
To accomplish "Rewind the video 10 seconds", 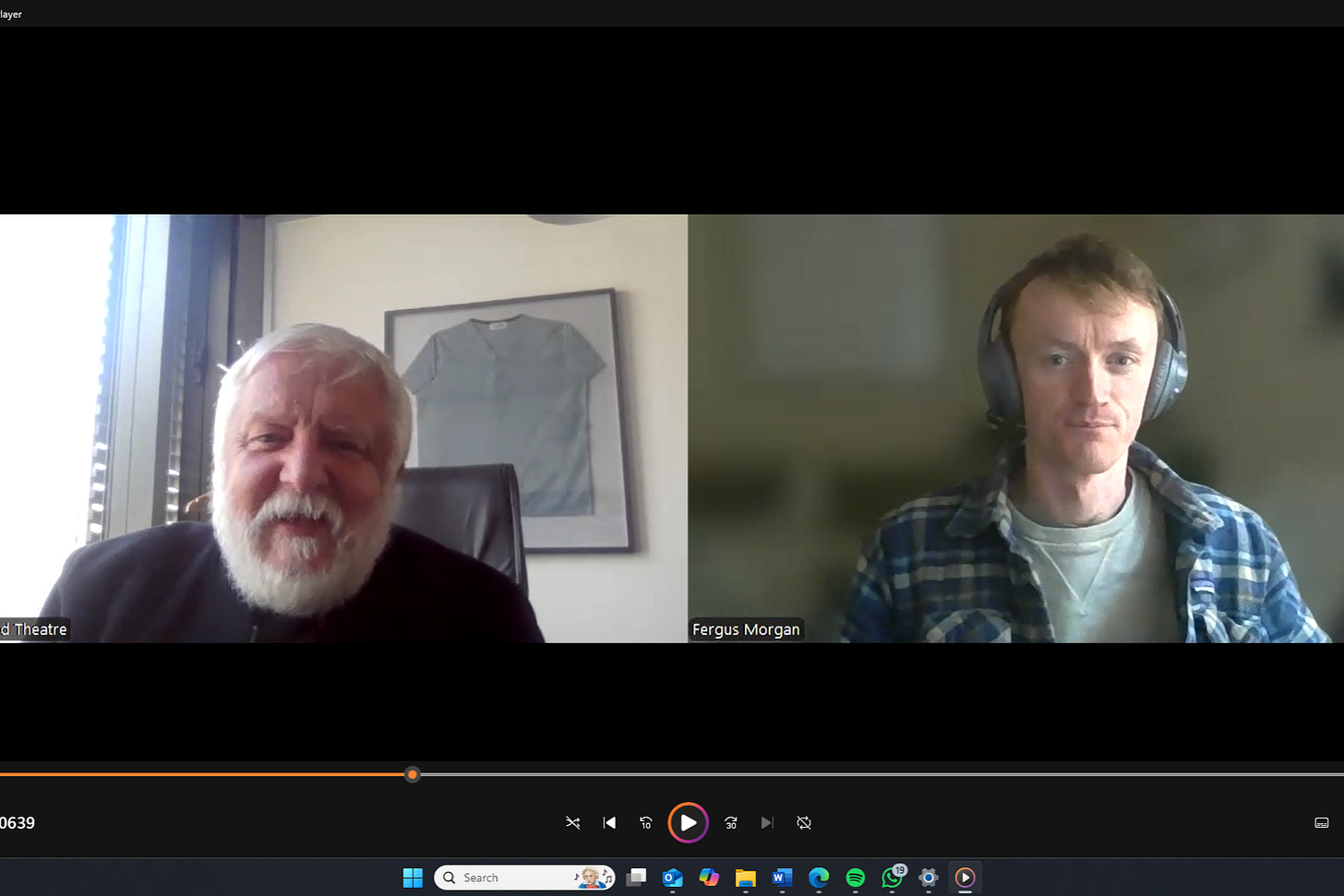I will 646,822.
